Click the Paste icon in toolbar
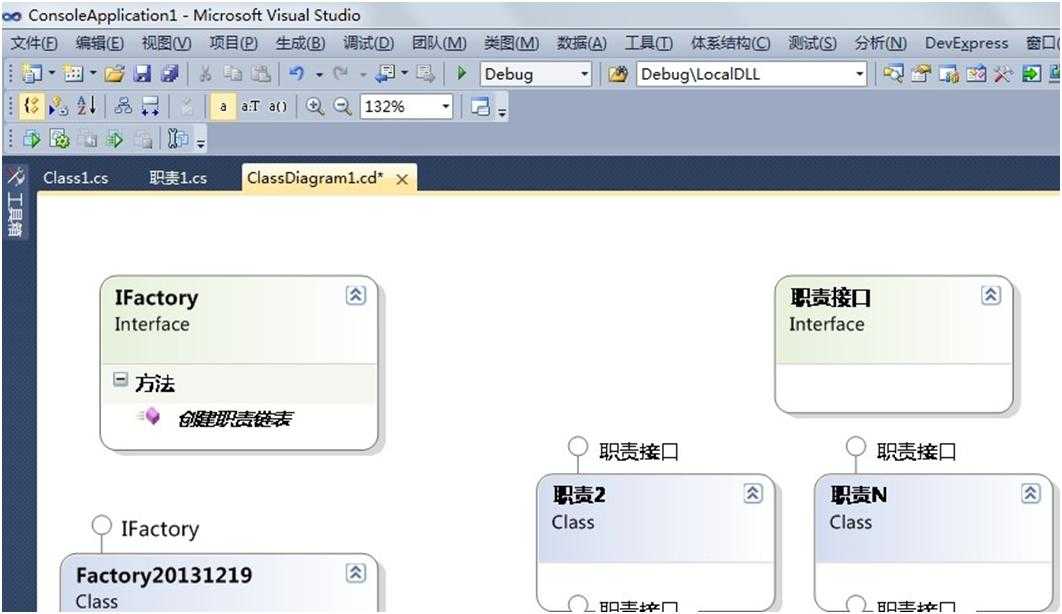 [260, 73]
